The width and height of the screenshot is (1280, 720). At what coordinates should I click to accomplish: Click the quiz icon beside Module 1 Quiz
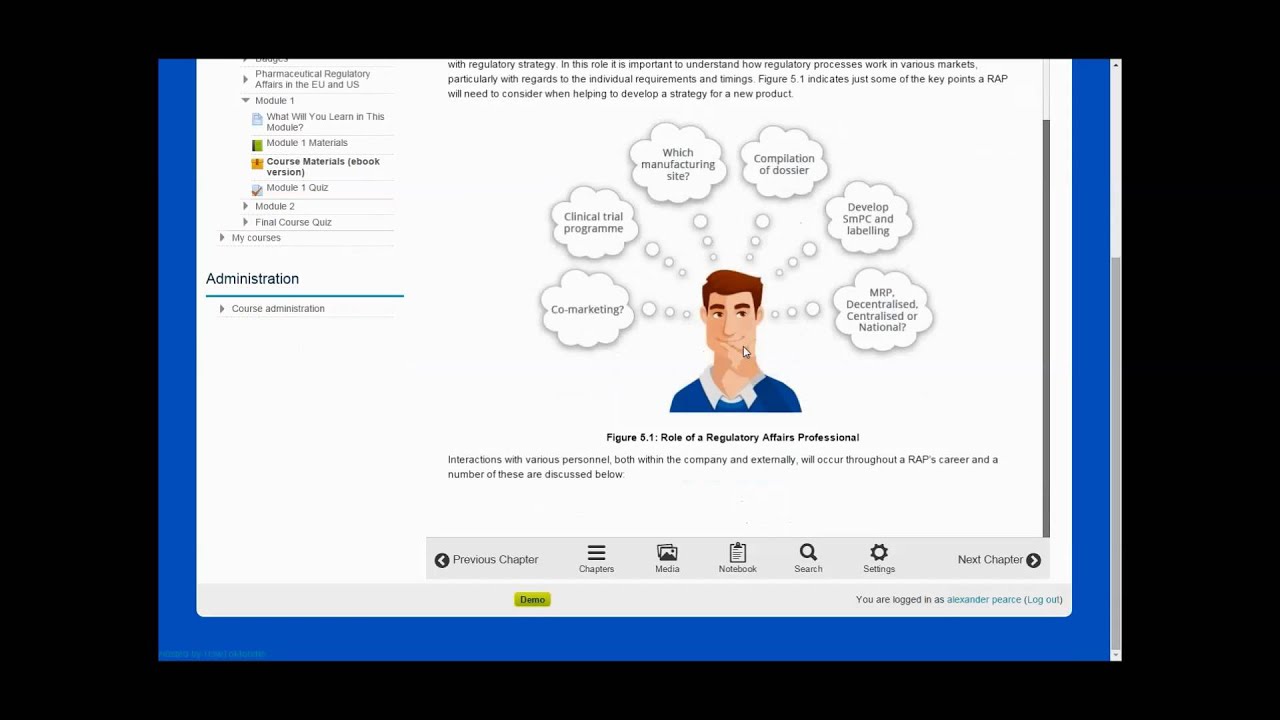pyautogui.click(x=257, y=189)
